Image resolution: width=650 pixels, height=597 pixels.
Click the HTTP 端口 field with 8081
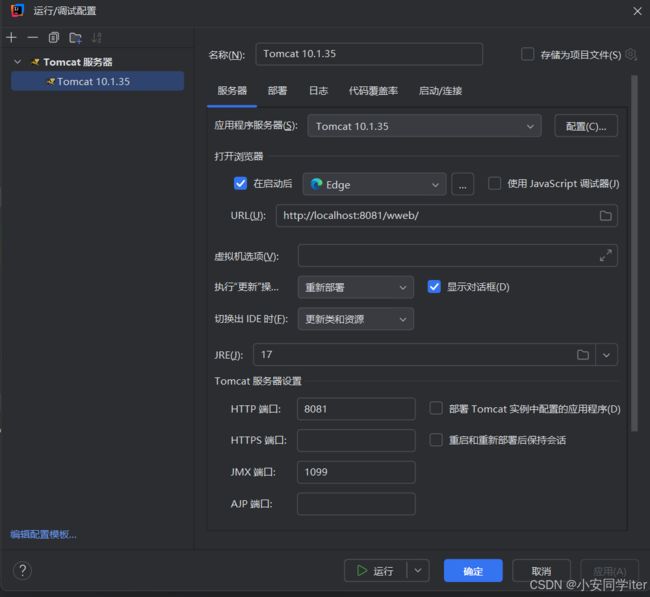(x=356, y=409)
